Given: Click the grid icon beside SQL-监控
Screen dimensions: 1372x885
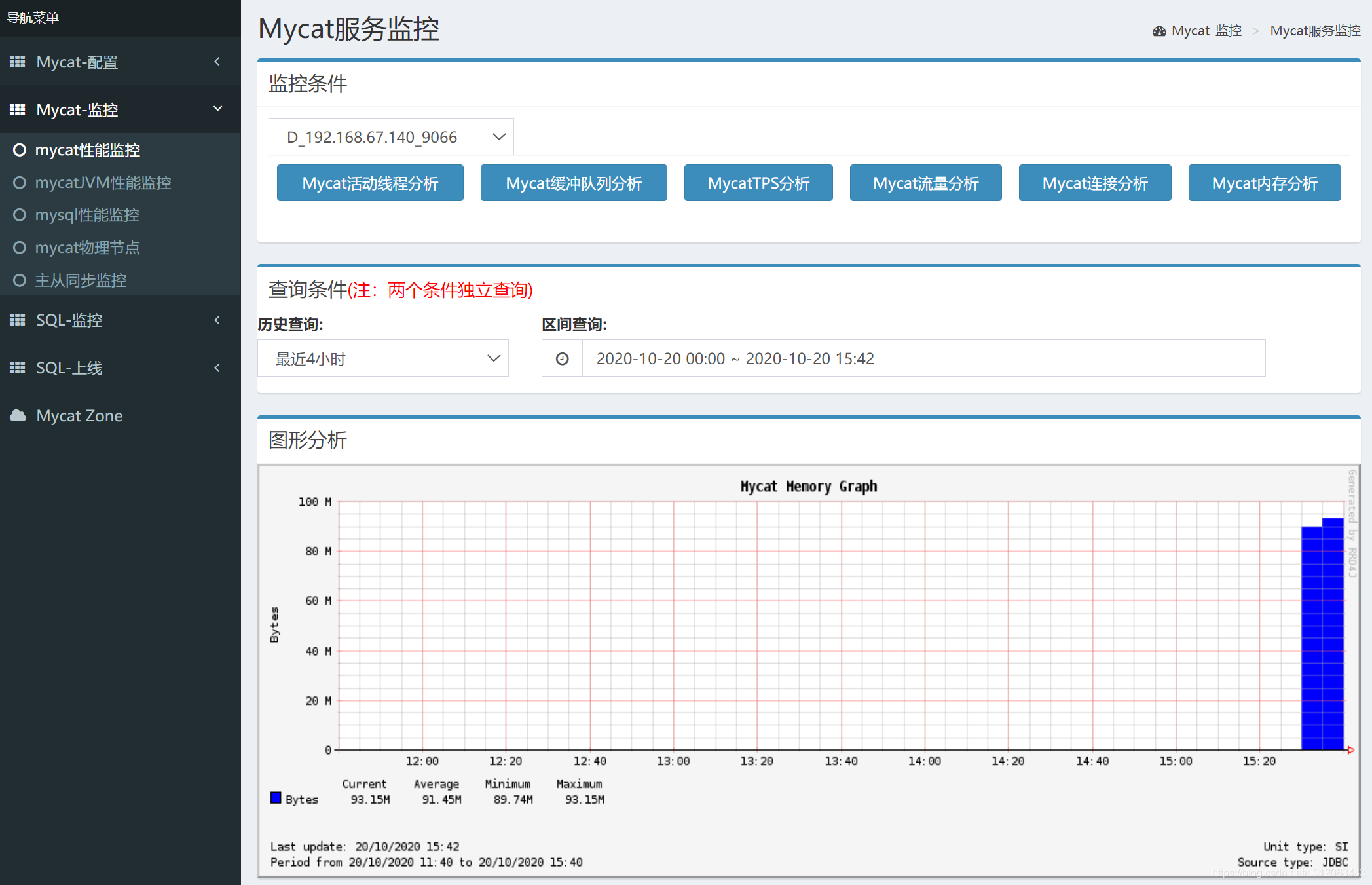Looking at the screenshot, I should coord(17,320).
